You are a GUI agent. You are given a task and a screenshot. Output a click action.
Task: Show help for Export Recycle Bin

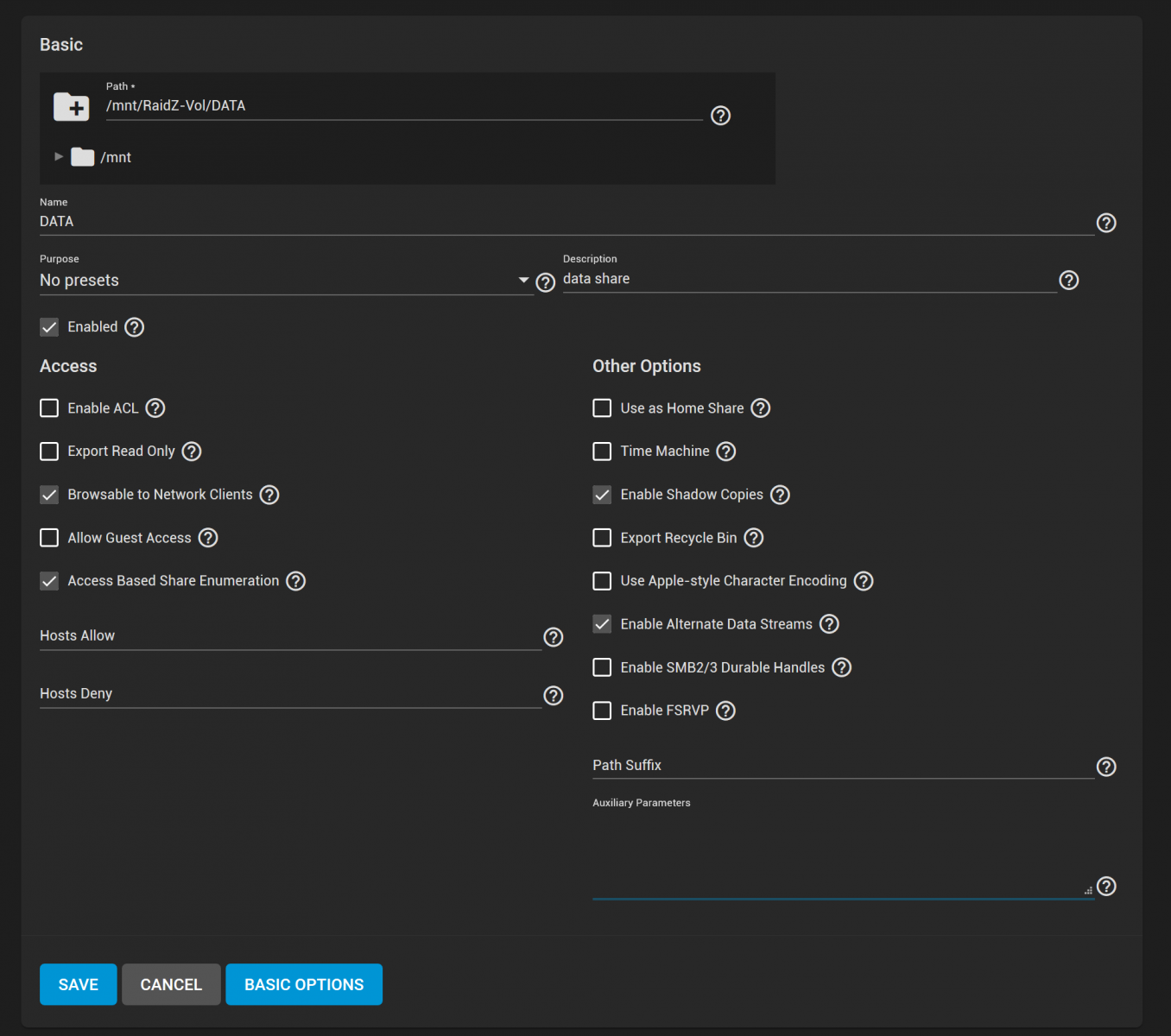click(754, 538)
